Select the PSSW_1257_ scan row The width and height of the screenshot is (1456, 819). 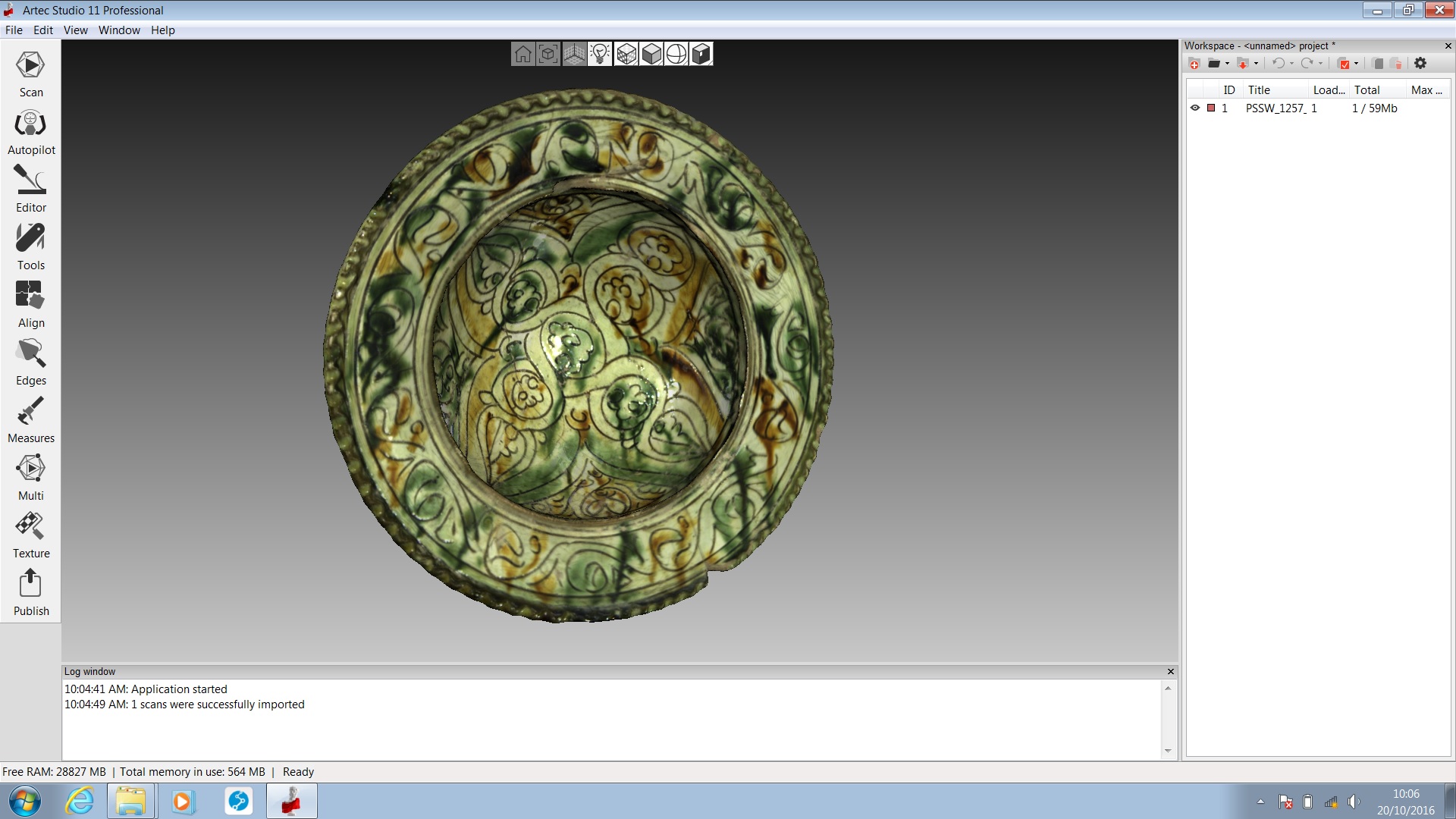click(x=1318, y=108)
